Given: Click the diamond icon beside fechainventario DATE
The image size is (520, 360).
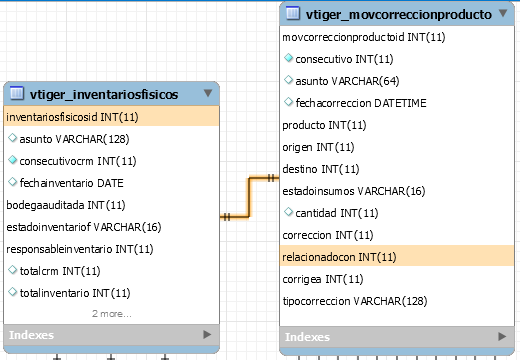Looking at the screenshot, I should (12, 182).
